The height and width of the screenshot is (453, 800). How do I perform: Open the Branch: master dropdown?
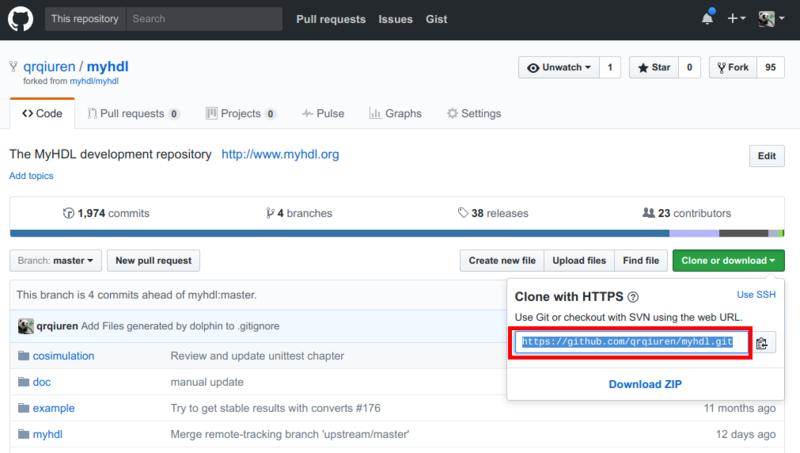click(56, 261)
